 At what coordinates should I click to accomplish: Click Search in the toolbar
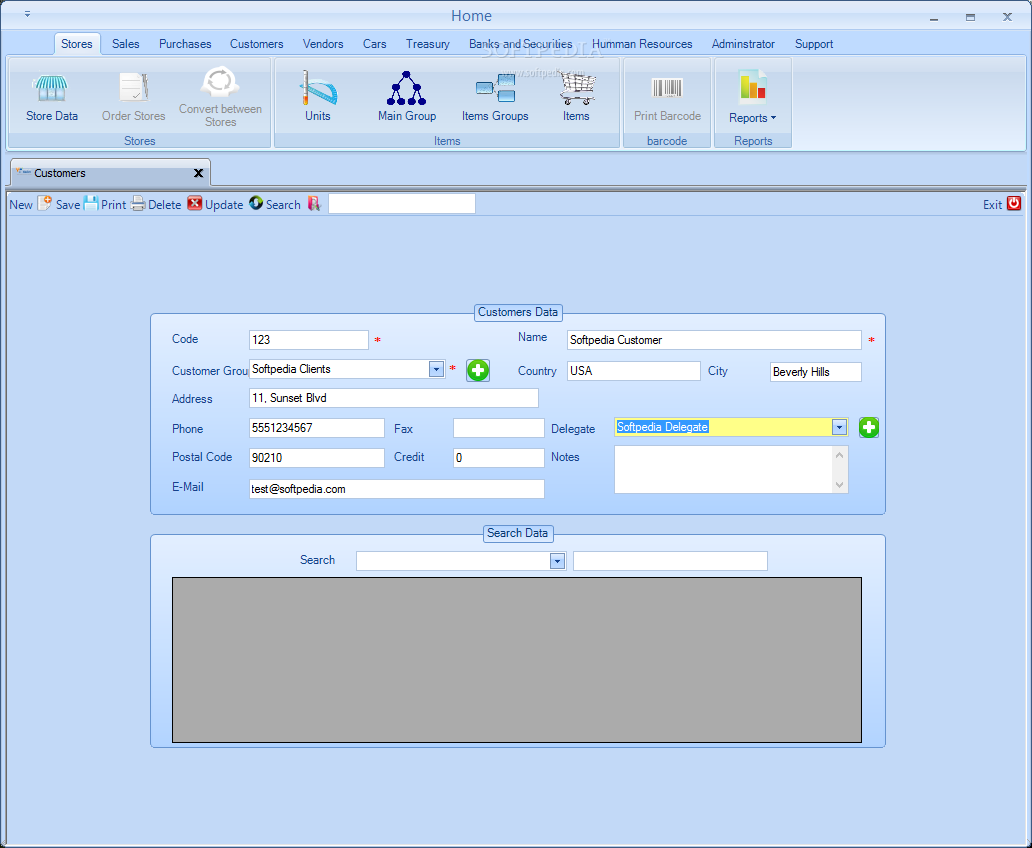[x=293, y=204]
